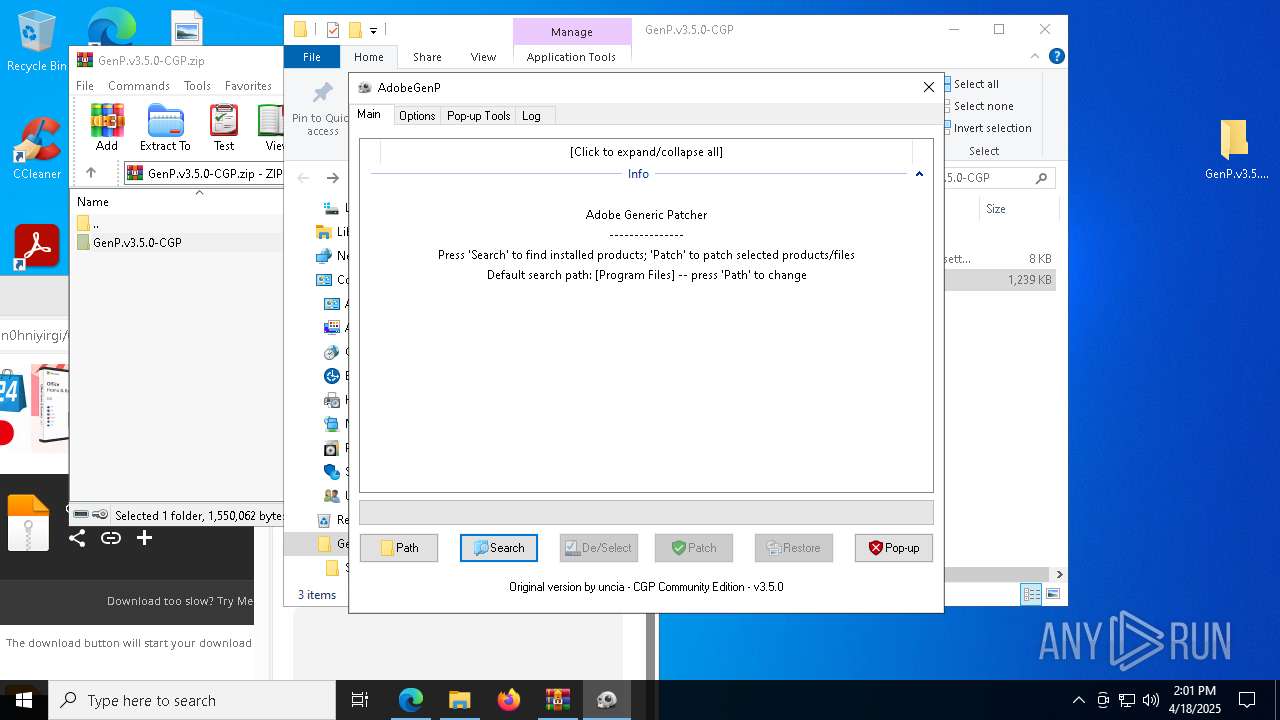Select the '..' parent folder row in WinRAR
This screenshot has height=720, width=1280.
click(x=178, y=224)
